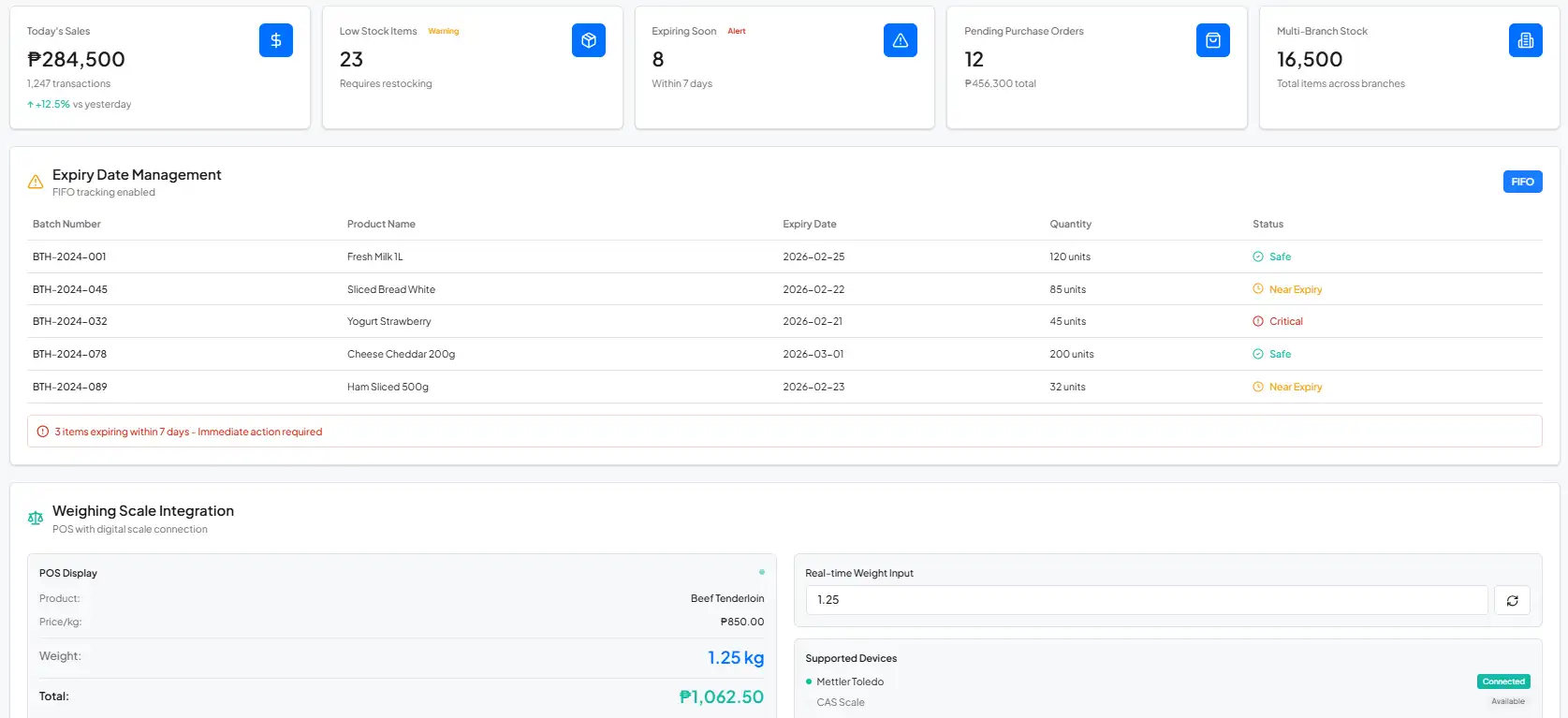Click the 1.25 kg weight reading

click(x=736, y=657)
